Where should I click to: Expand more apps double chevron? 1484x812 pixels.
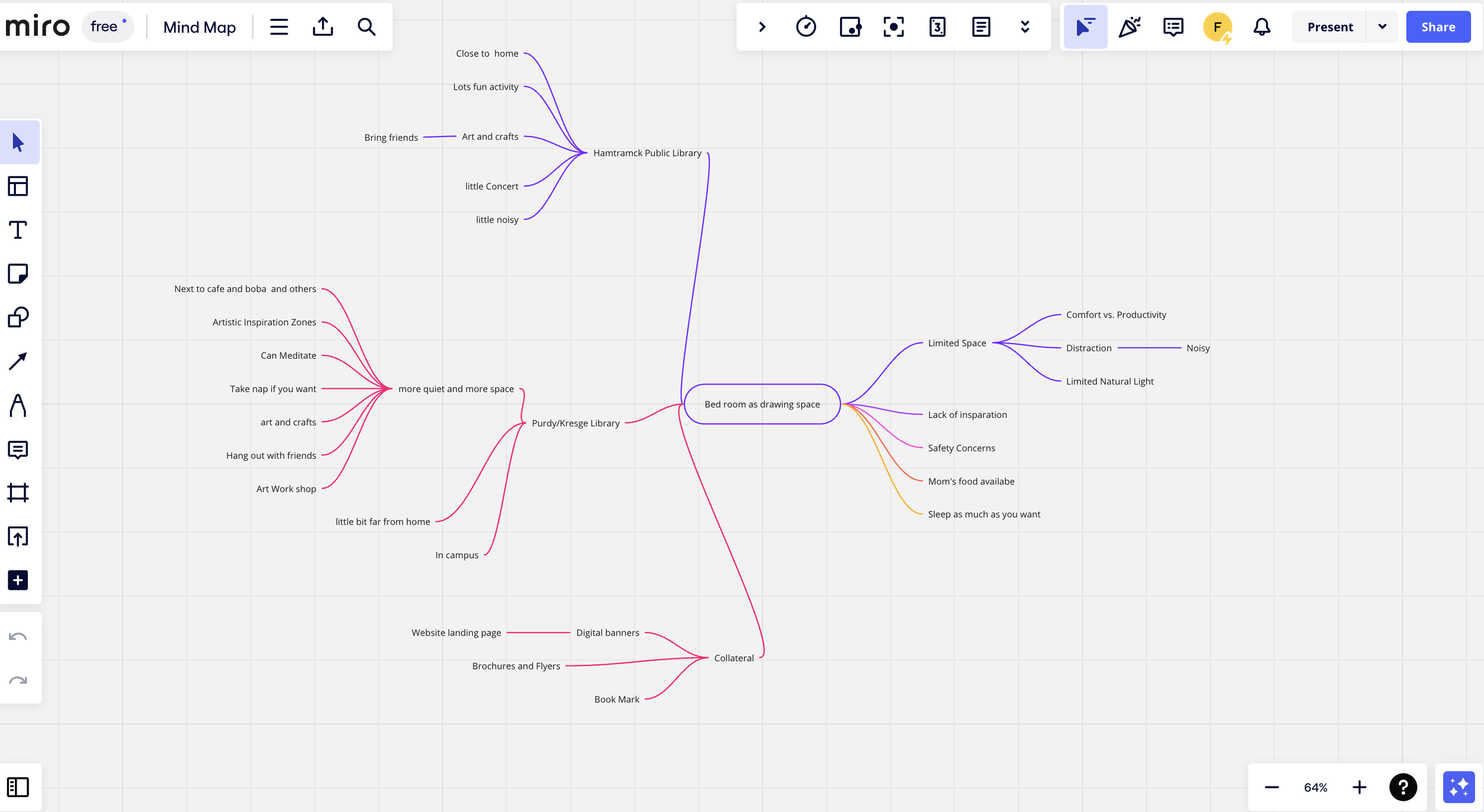[x=1025, y=27]
